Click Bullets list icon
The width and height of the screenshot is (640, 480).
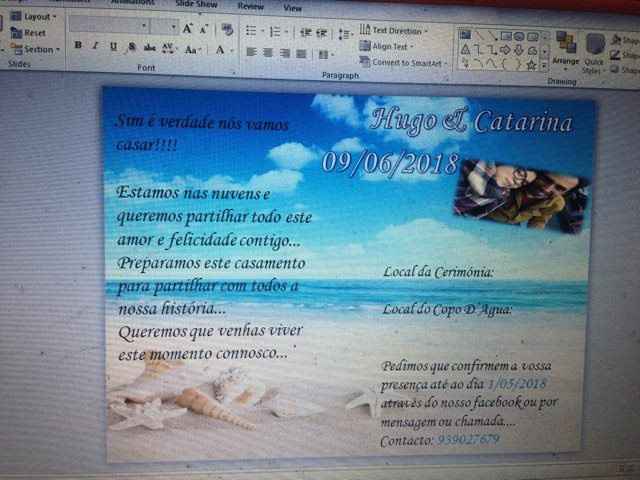coord(251,31)
